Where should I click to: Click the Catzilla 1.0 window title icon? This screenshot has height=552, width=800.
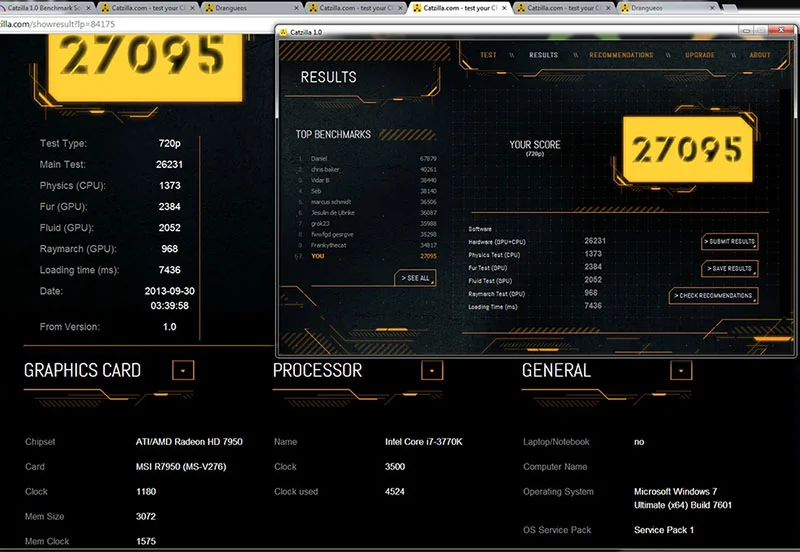coord(284,32)
